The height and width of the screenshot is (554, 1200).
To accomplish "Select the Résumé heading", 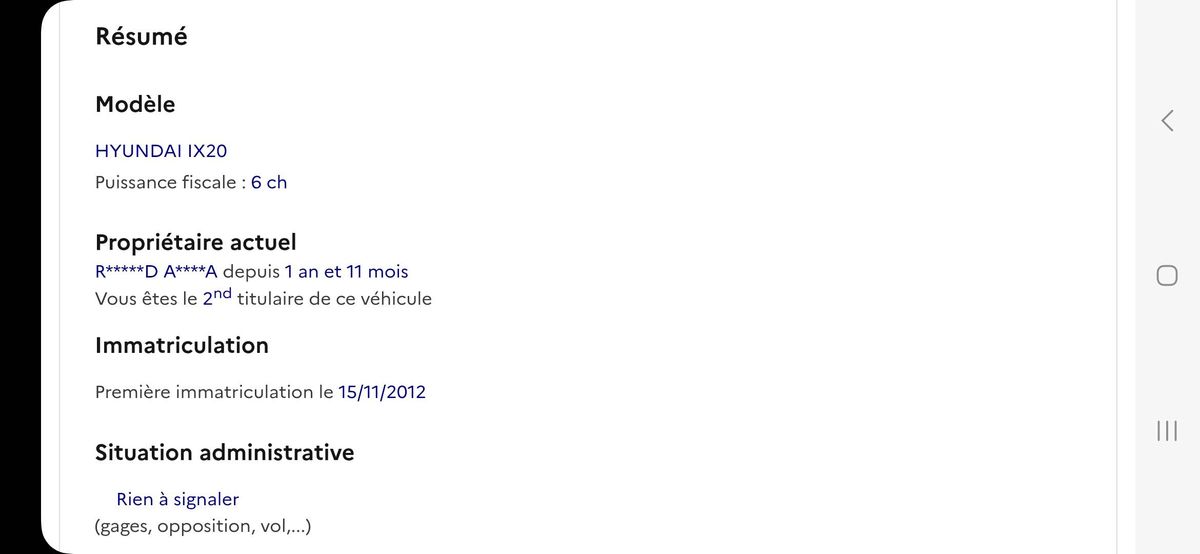I will (141, 36).
